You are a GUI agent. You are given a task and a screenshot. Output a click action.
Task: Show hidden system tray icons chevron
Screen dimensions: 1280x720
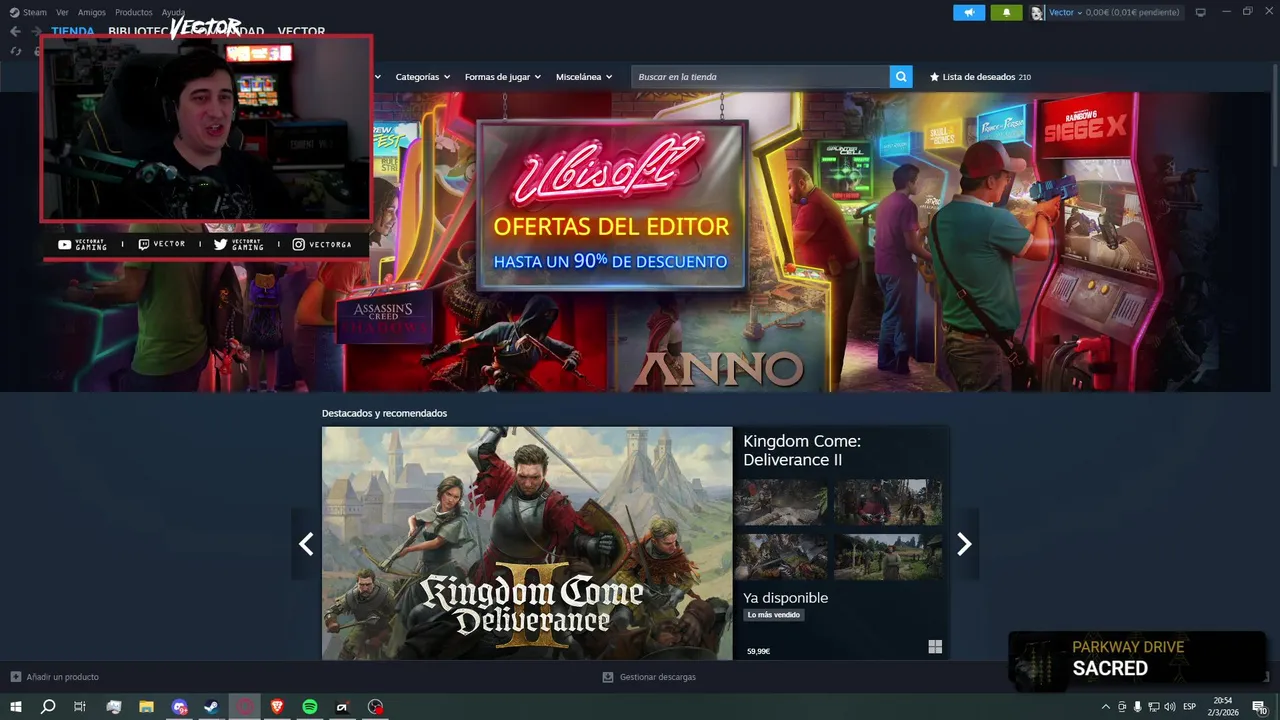tap(1105, 707)
